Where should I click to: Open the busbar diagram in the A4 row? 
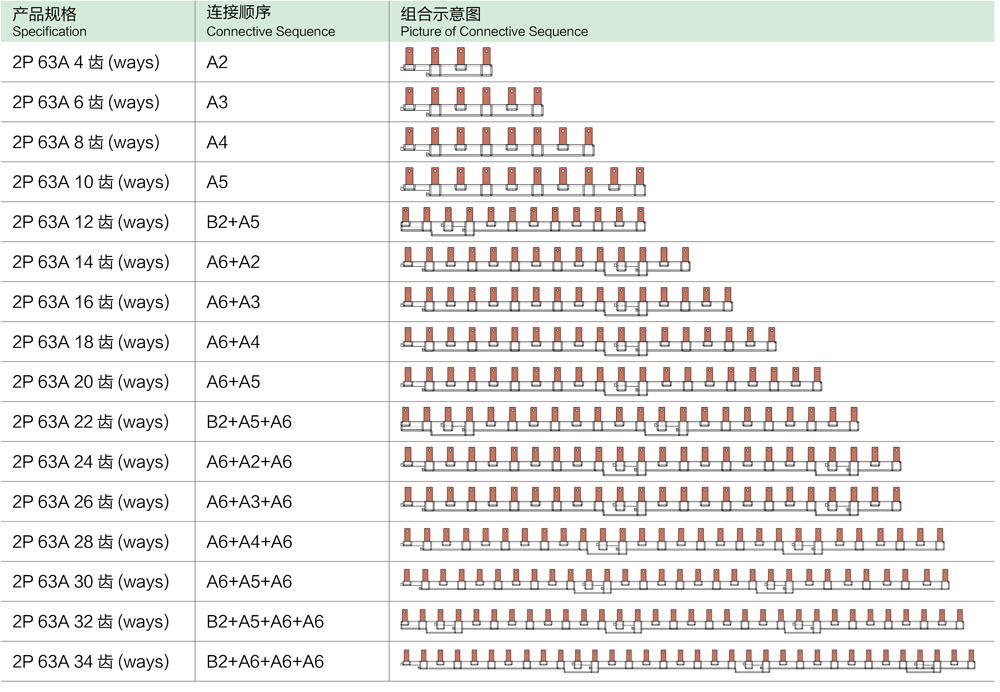click(x=497, y=142)
